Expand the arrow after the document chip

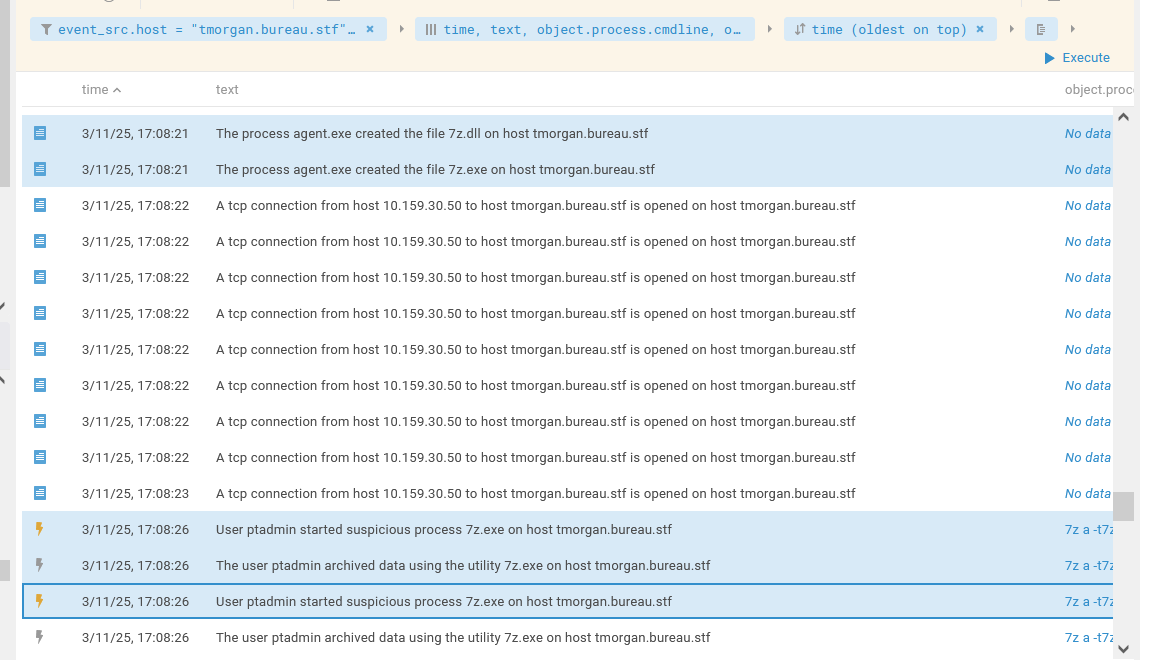pos(1073,29)
